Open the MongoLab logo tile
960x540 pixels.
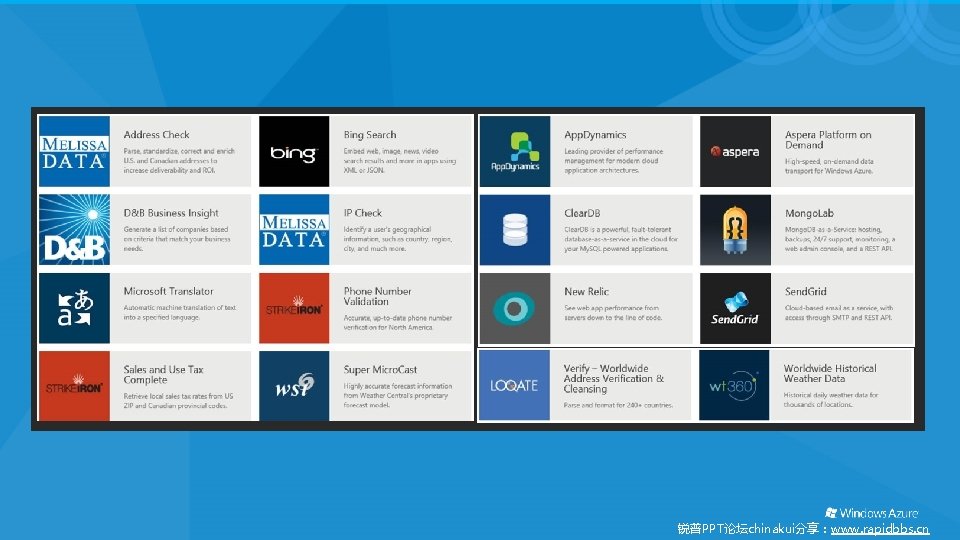point(735,230)
